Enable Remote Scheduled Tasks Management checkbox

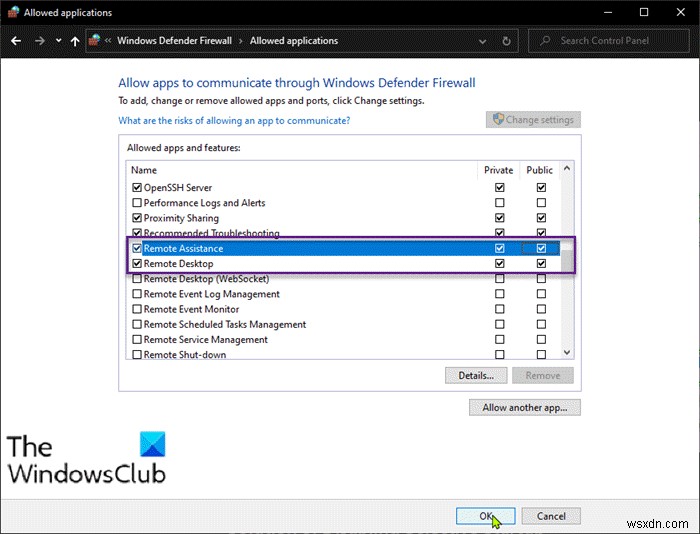pyautogui.click(x=137, y=324)
